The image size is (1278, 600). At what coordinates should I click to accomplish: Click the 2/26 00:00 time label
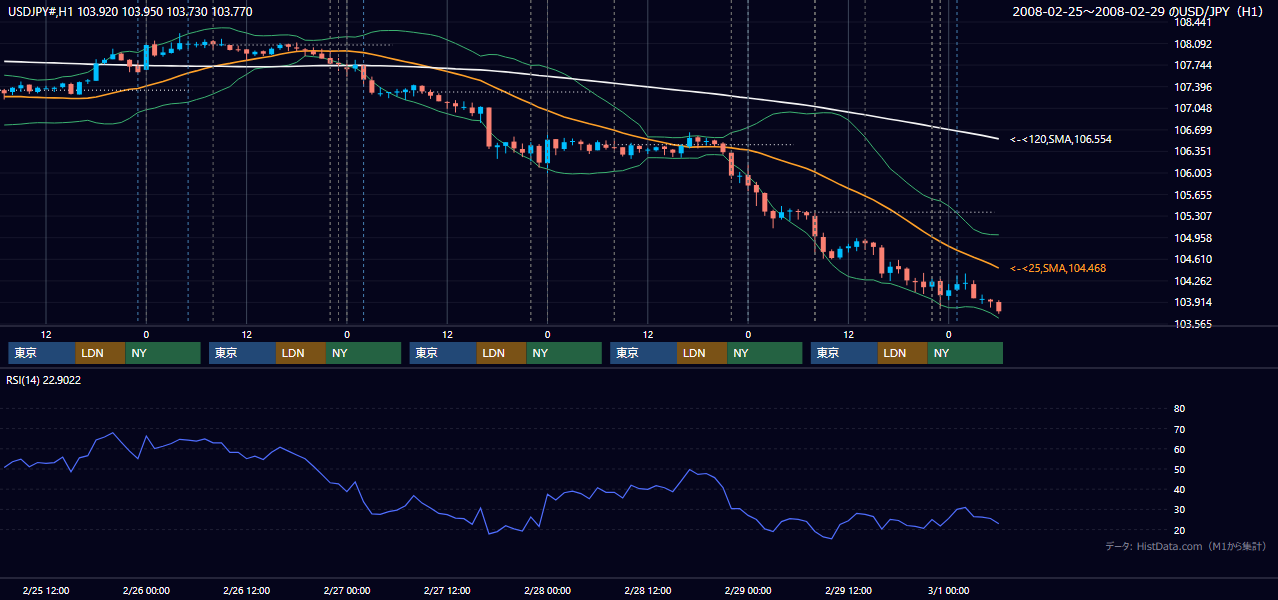146,590
